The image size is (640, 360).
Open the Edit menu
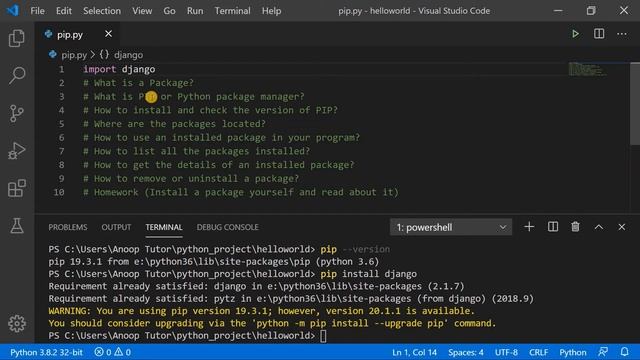click(64, 11)
